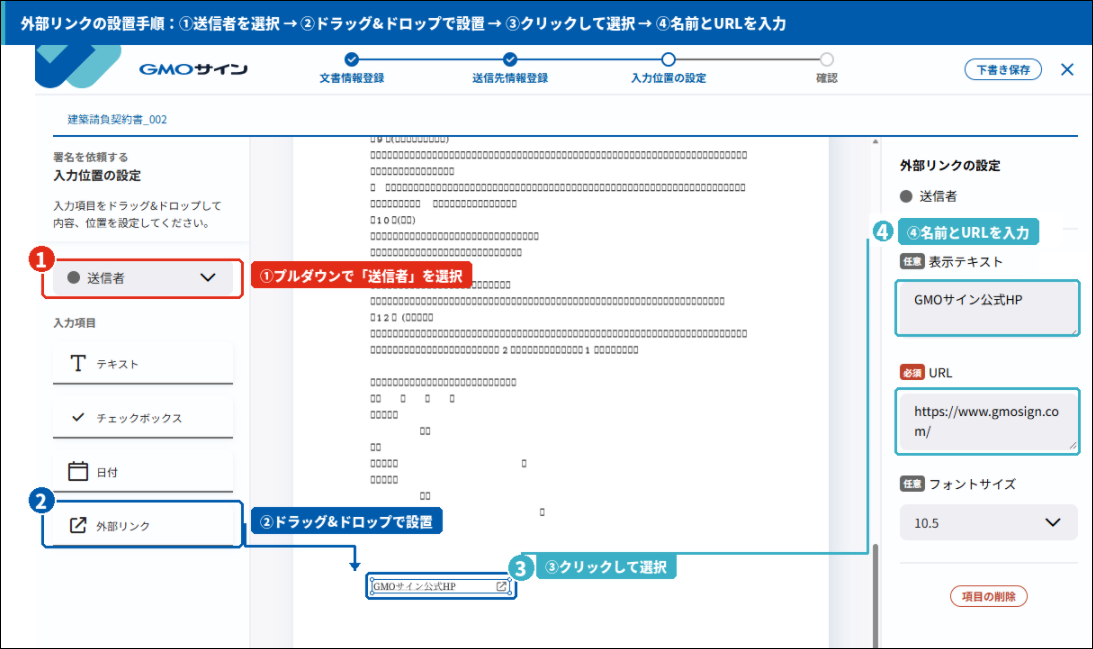Click the external link icon beside 外部リンク
This screenshot has height=649, width=1093.
[x=78, y=525]
